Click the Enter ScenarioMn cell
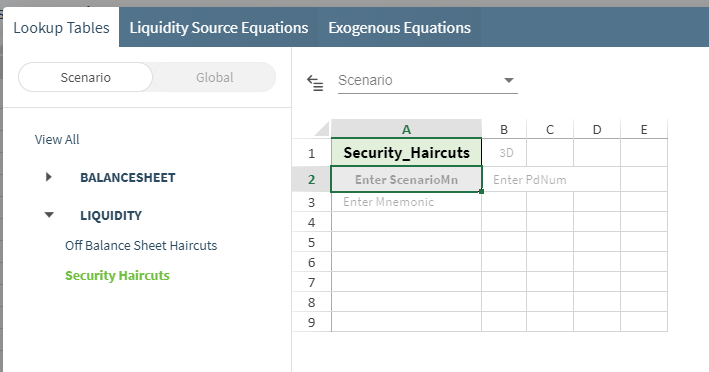 coord(406,179)
